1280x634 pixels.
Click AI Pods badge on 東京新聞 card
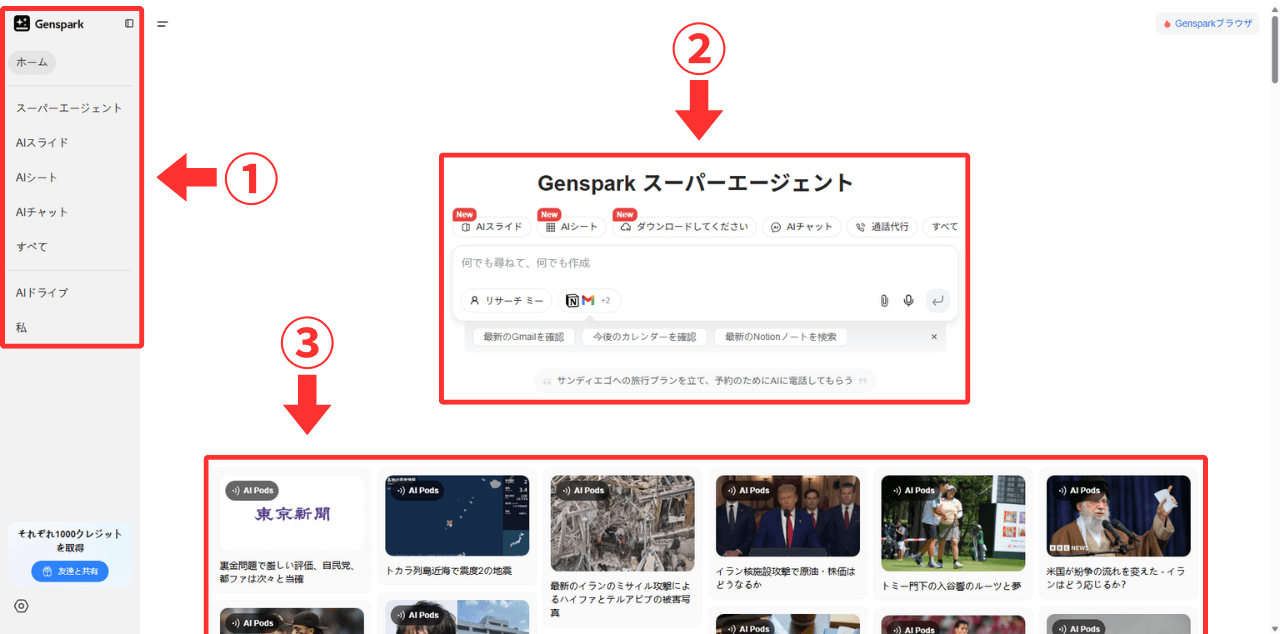(252, 490)
